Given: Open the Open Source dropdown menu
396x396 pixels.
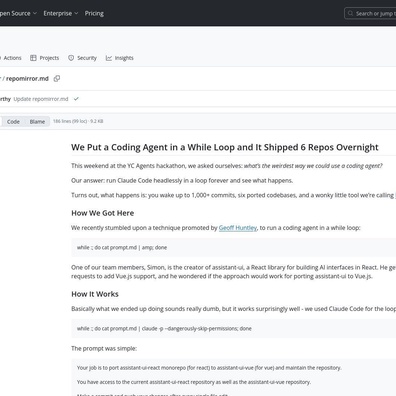Looking at the screenshot, I should [17, 13].
